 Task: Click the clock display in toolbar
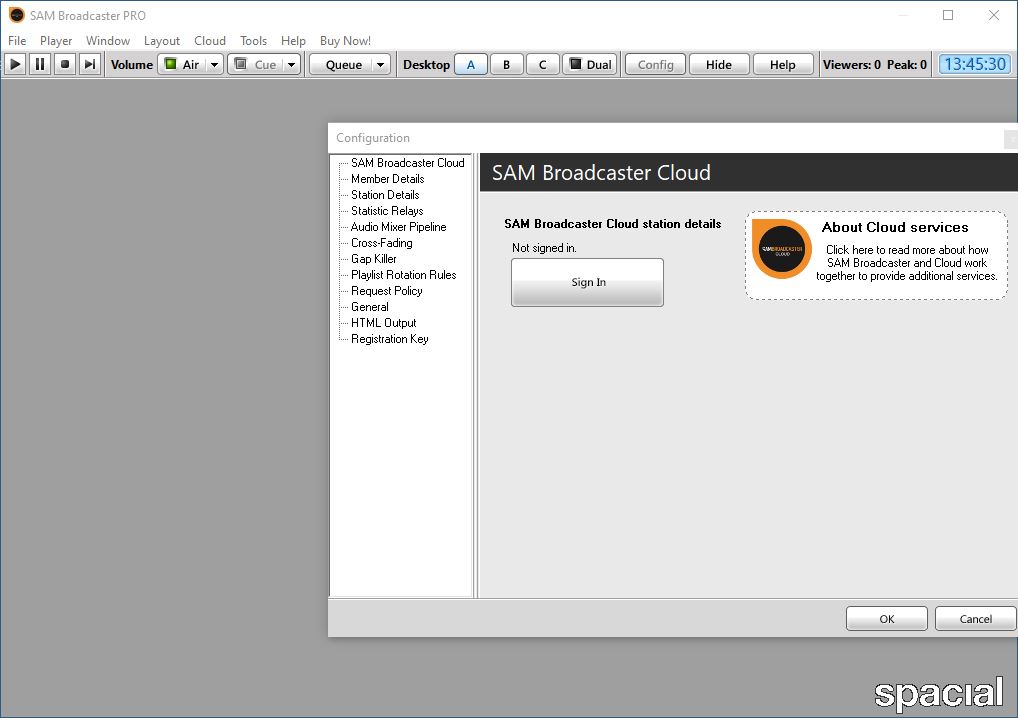coord(975,64)
